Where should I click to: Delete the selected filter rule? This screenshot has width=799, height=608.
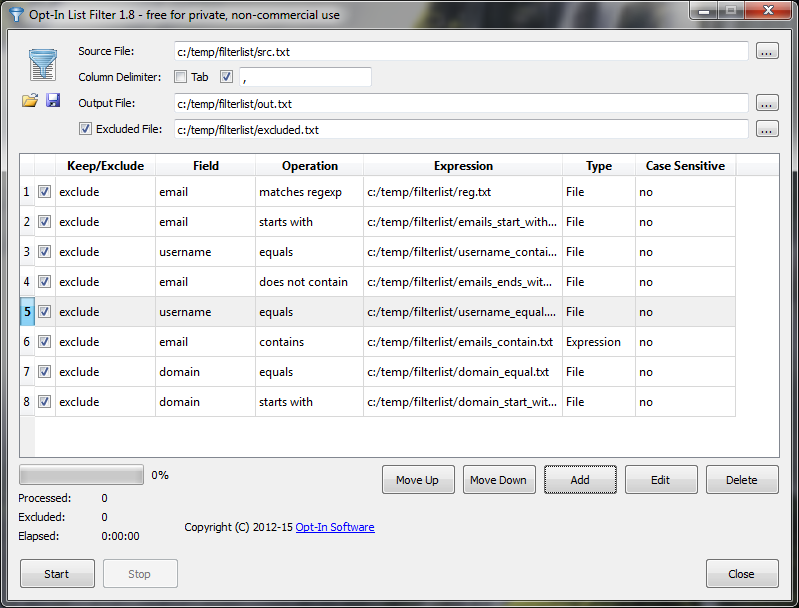click(x=741, y=480)
